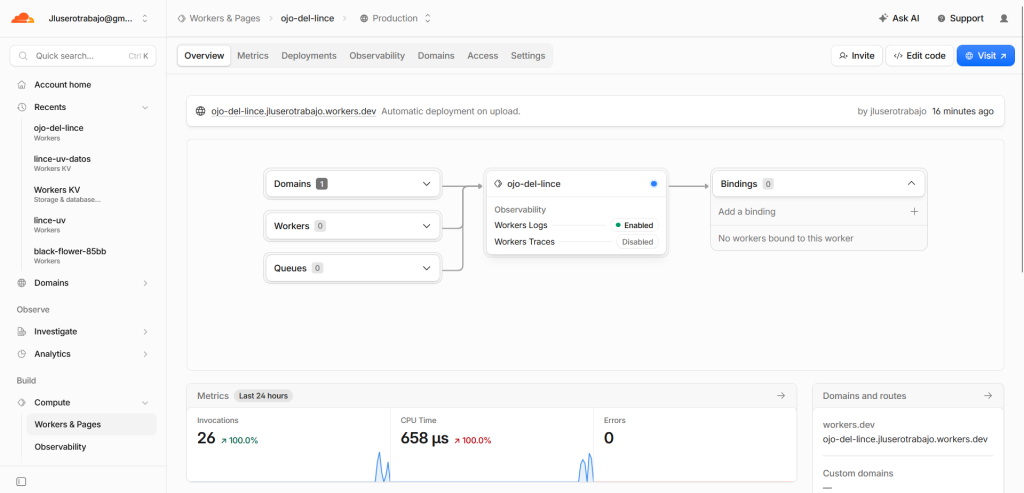This screenshot has height=493, width=1024.
Task: Click the Account home icon
Action: pyautogui.click(x=22, y=85)
